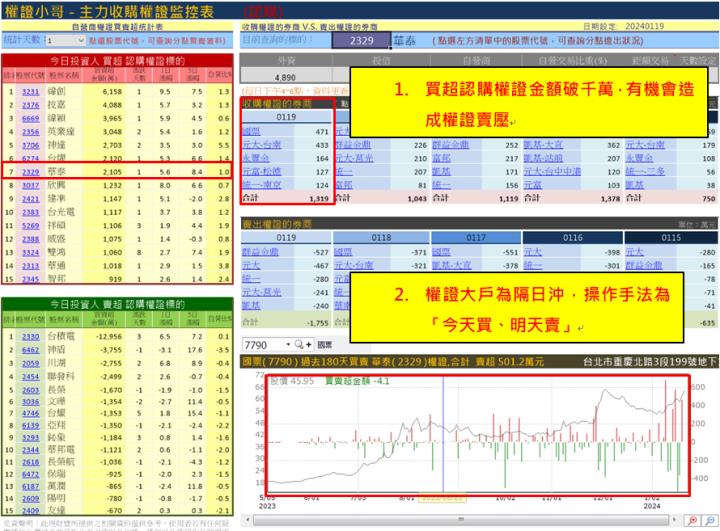Open stock code 3037 link
The image size is (720, 531).
tap(31, 185)
